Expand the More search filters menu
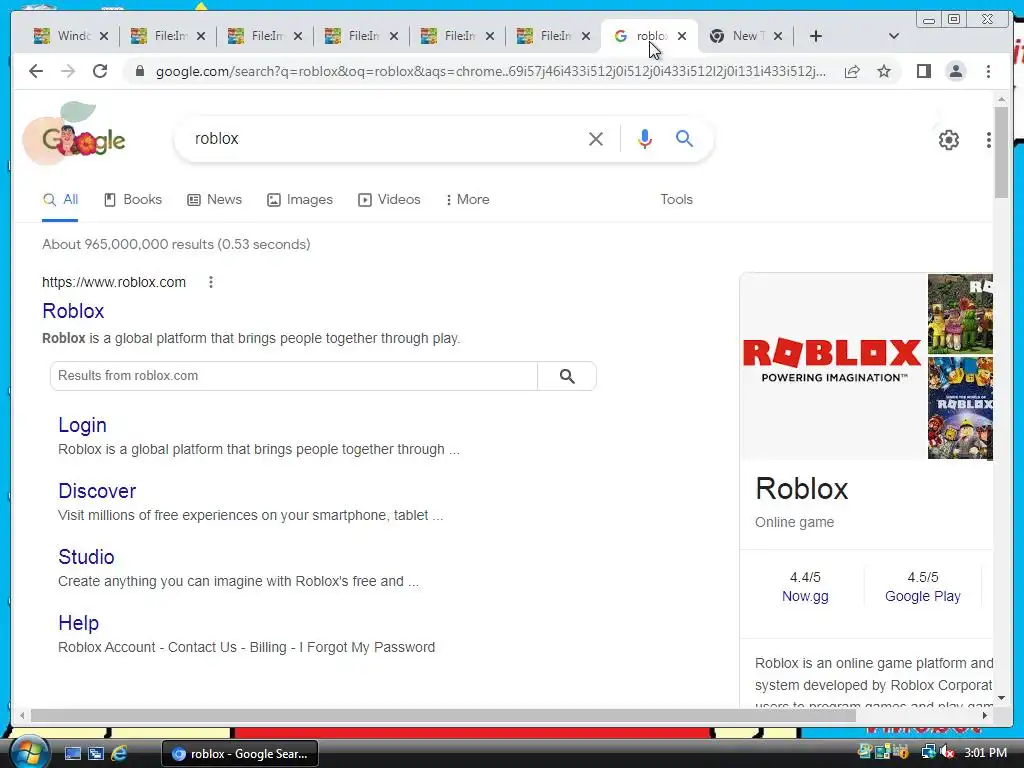This screenshot has height=768, width=1024. coord(468,199)
